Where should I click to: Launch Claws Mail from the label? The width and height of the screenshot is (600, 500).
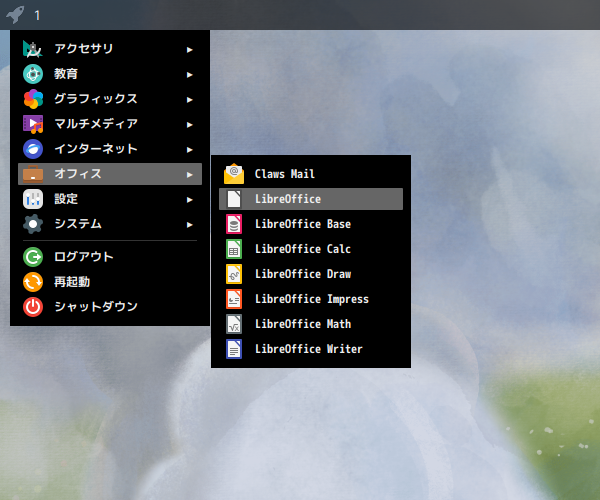[x=285, y=174]
